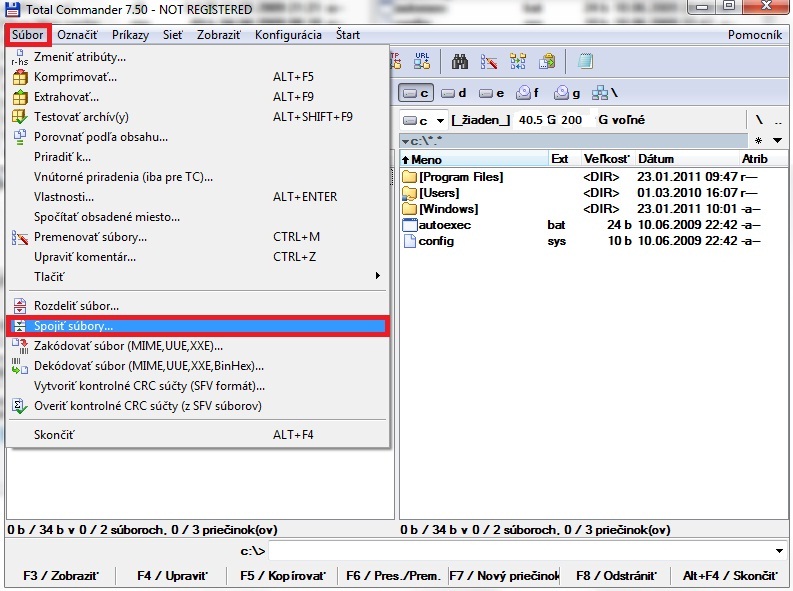The width and height of the screenshot is (793, 591).
Task: Choose Komprimovať from the menu
Action: [197, 77]
